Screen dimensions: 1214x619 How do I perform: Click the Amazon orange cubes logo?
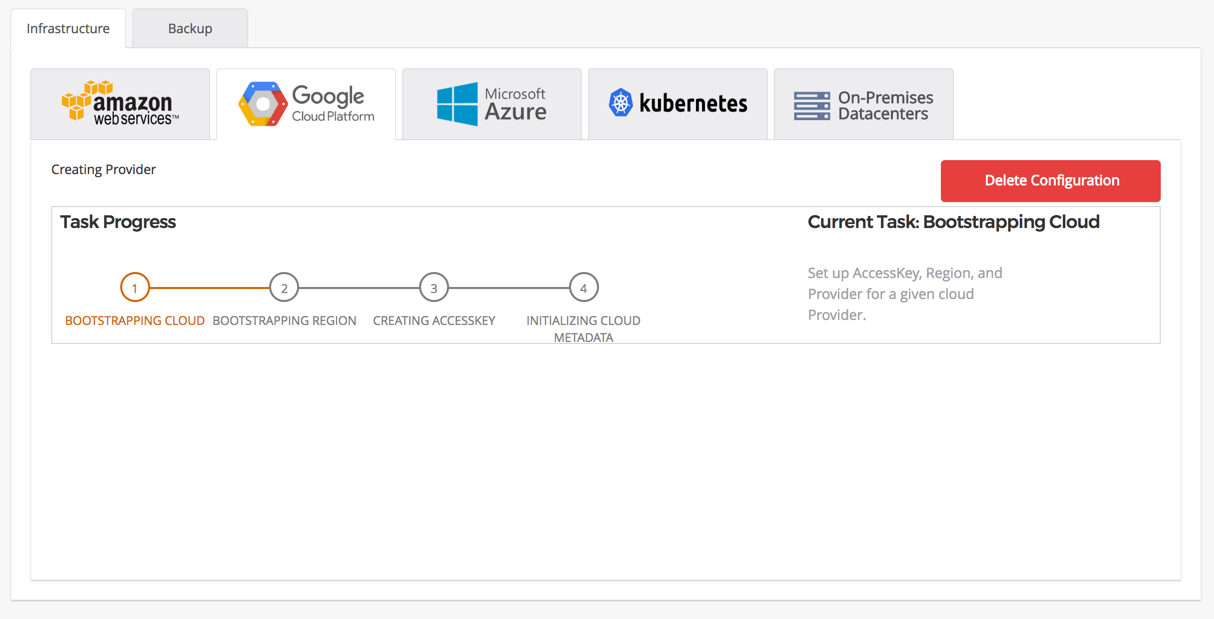coord(87,101)
